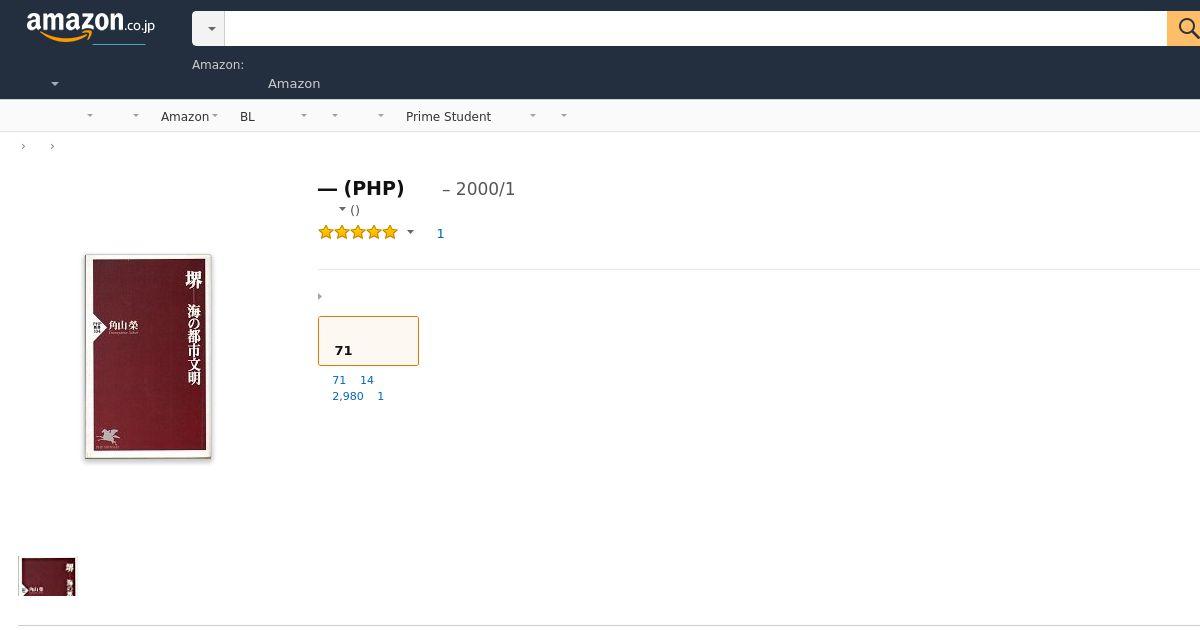Open the search category dropdown
The width and height of the screenshot is (1200, 630).
tap(209, 29)
